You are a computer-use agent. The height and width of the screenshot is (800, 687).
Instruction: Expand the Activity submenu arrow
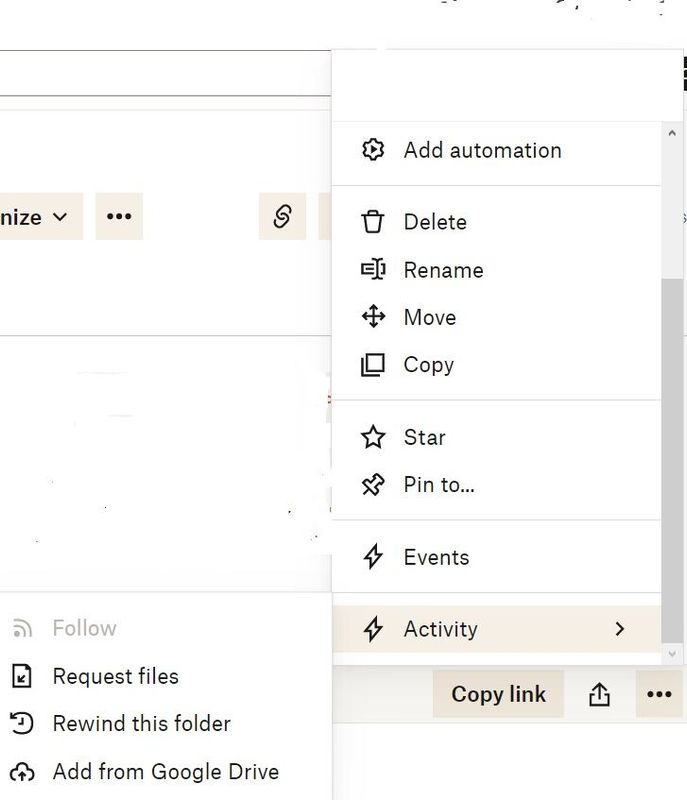[620, 629]
